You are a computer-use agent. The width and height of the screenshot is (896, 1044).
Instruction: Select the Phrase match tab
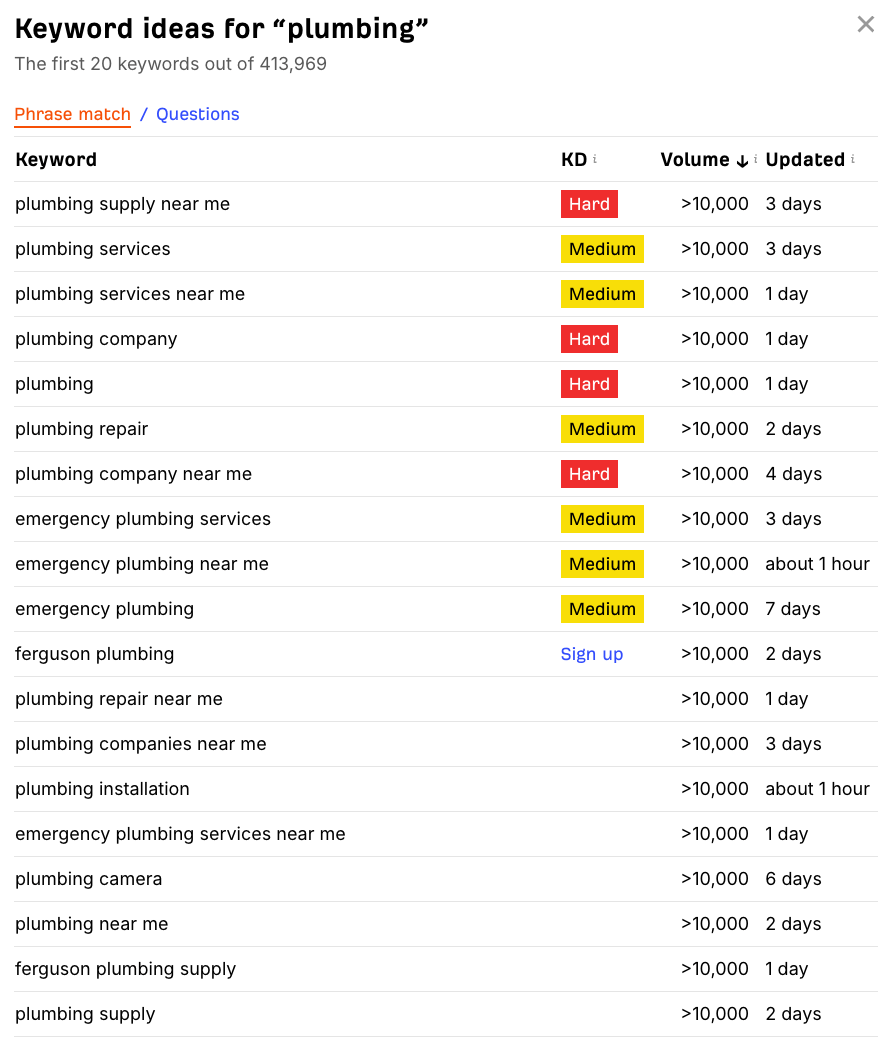click(x=72, y=114)
